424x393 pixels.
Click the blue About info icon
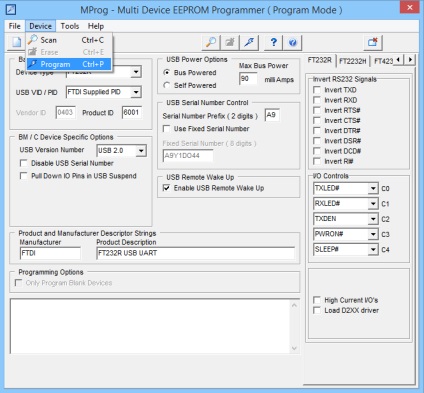(292, 42)
